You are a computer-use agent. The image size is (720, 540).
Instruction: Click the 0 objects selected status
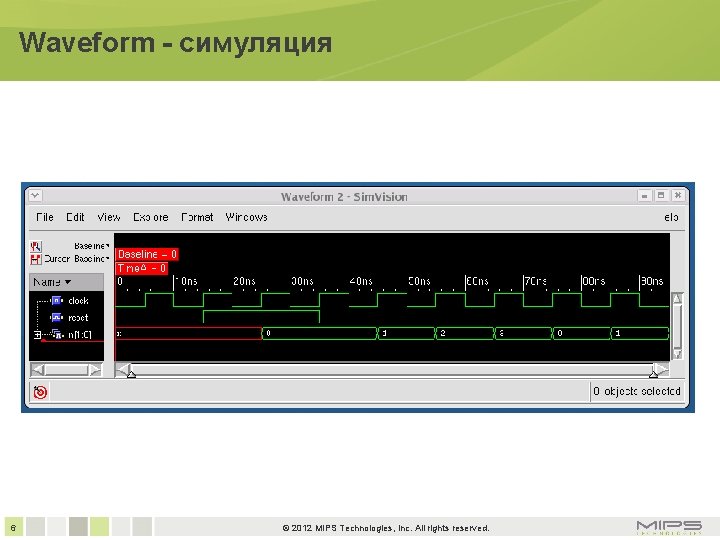(636, 391)
